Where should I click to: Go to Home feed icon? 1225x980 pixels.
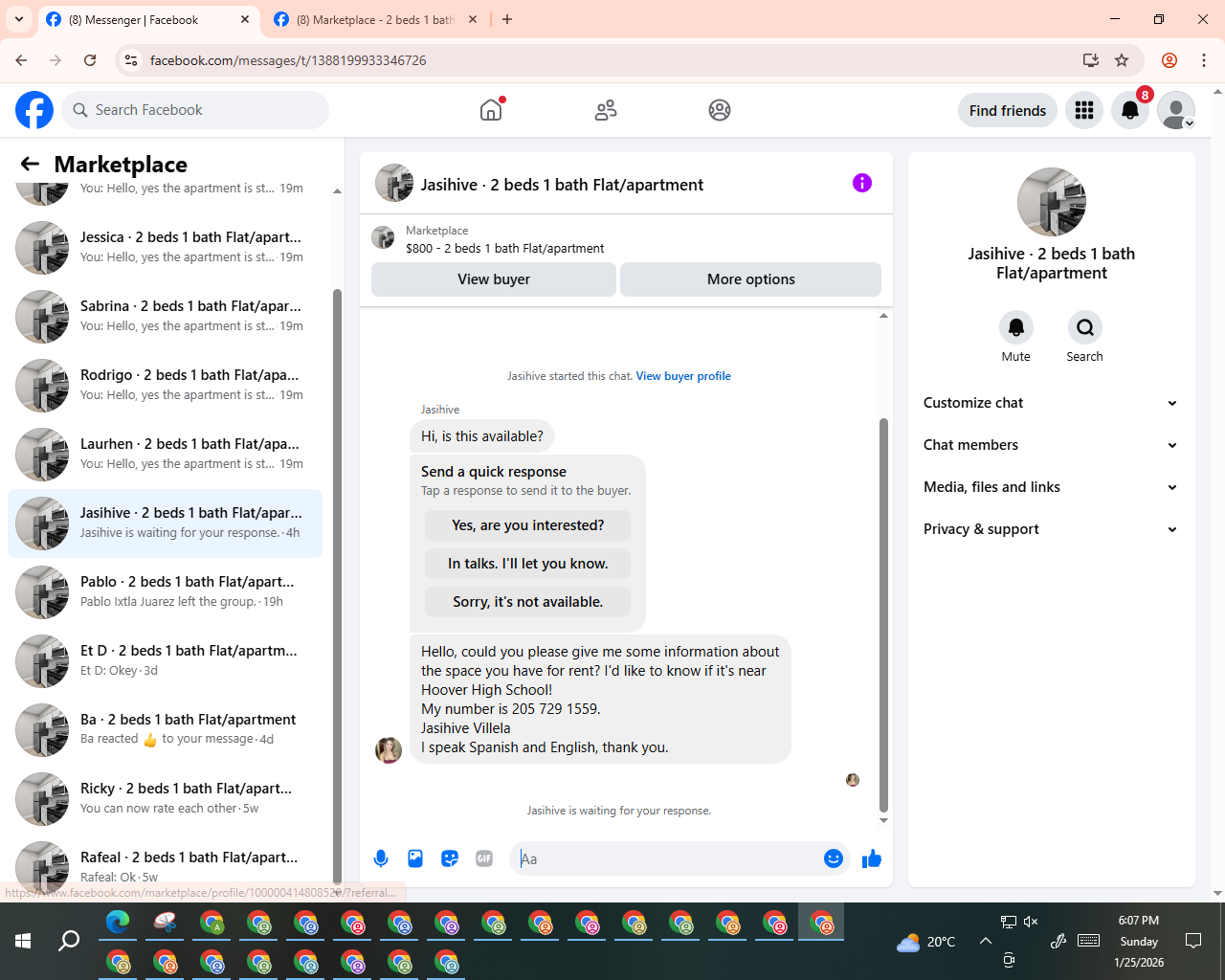tap(491, 110)
